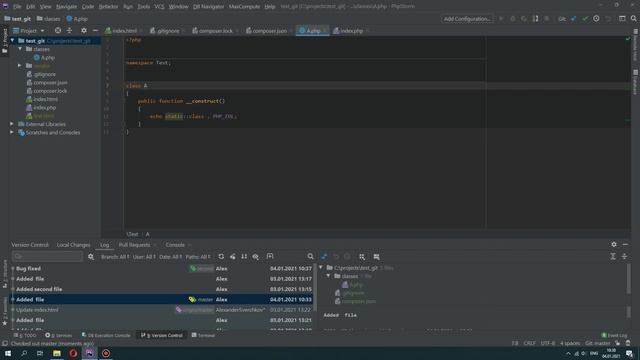Open the Project view dropdown

coord(29,31)
